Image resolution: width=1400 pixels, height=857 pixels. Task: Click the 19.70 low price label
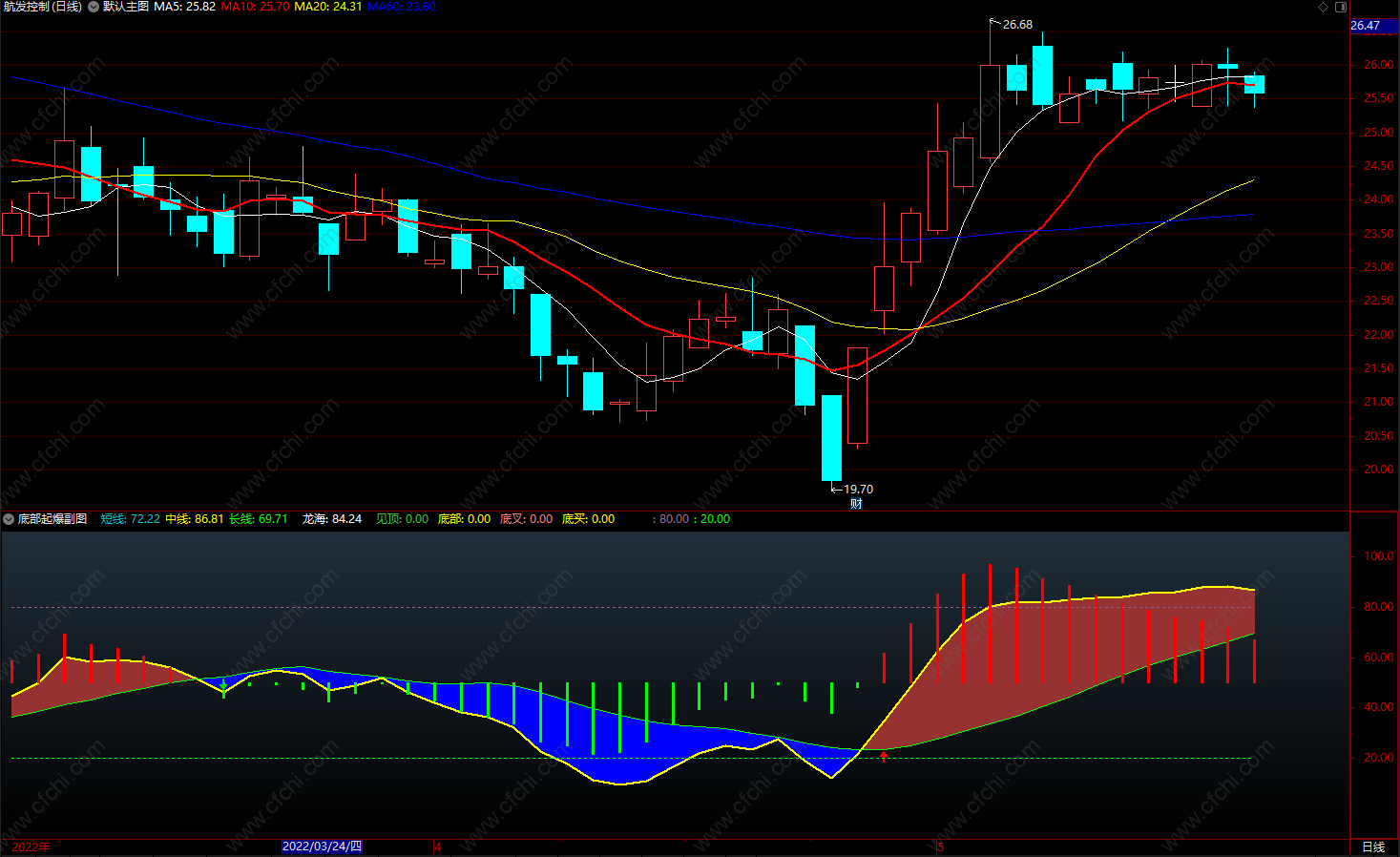pos(858,490)
